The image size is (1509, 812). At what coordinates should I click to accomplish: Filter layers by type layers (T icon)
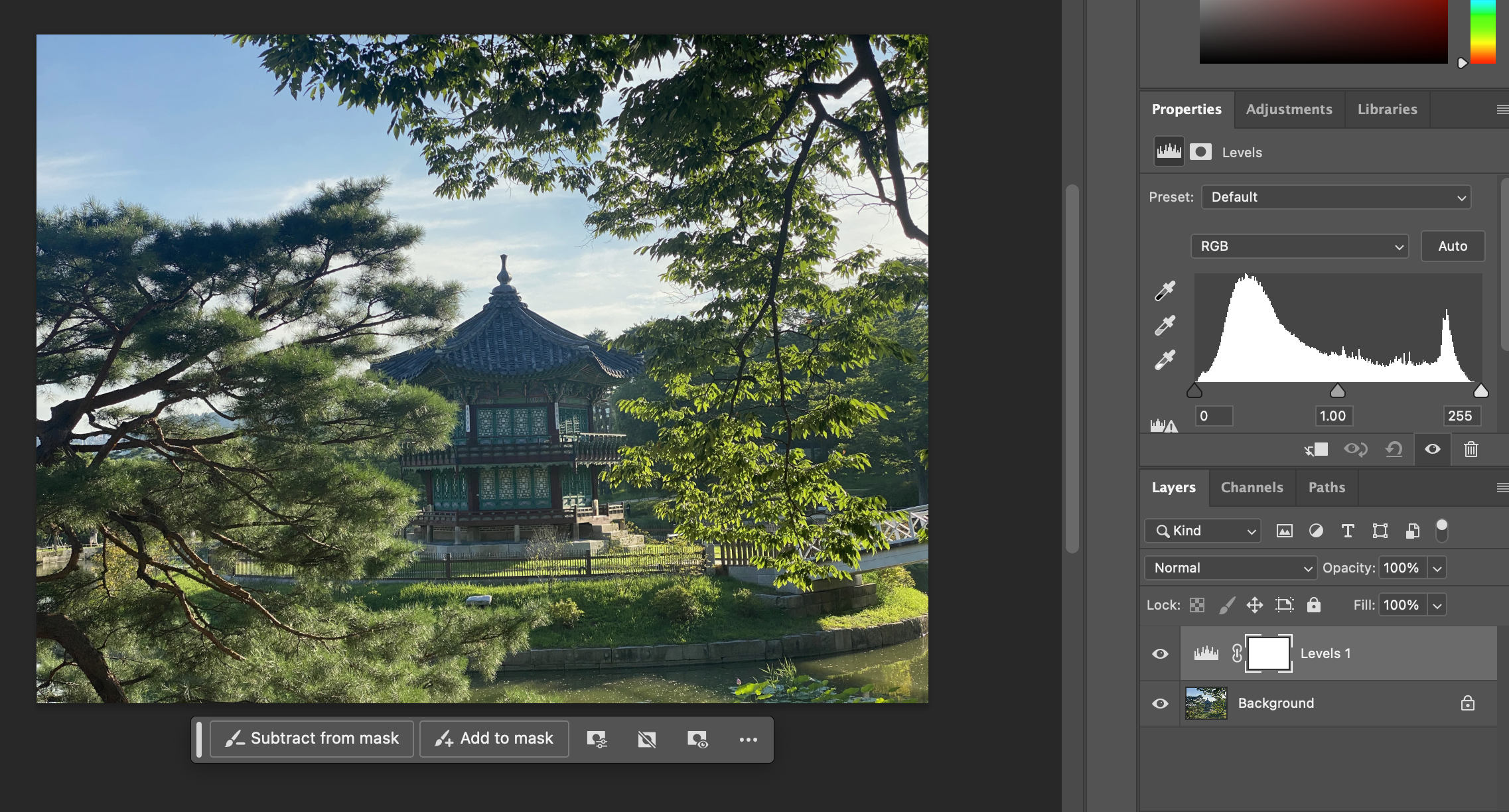pyautogui.click(x=1348, y=531)
